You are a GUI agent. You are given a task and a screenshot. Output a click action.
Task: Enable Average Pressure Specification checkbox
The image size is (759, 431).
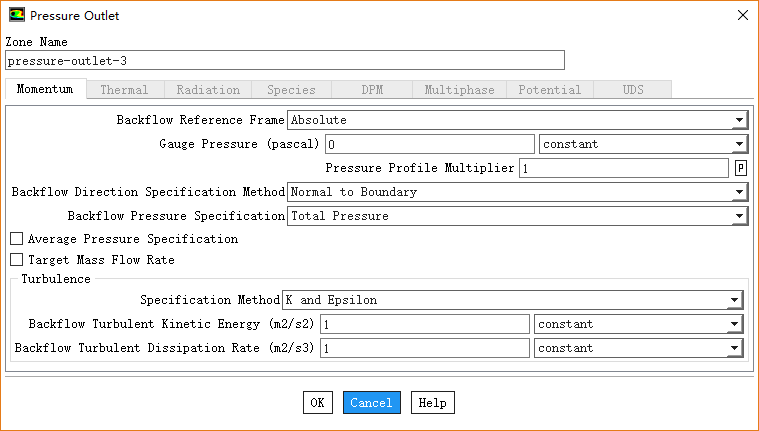coord(16,240)
